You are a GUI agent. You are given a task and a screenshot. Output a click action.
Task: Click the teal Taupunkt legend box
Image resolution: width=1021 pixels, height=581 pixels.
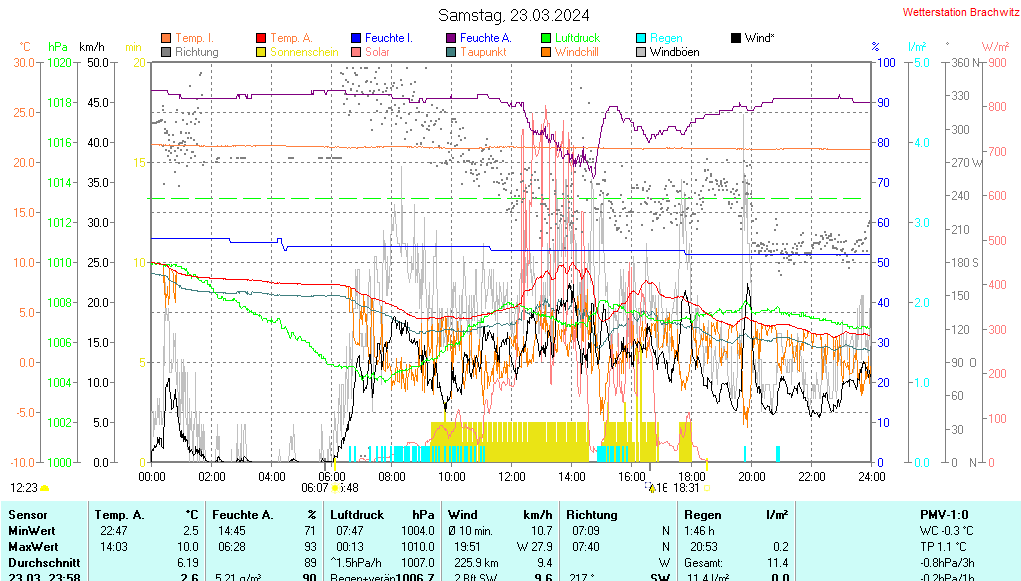click(x=451, y=52)
